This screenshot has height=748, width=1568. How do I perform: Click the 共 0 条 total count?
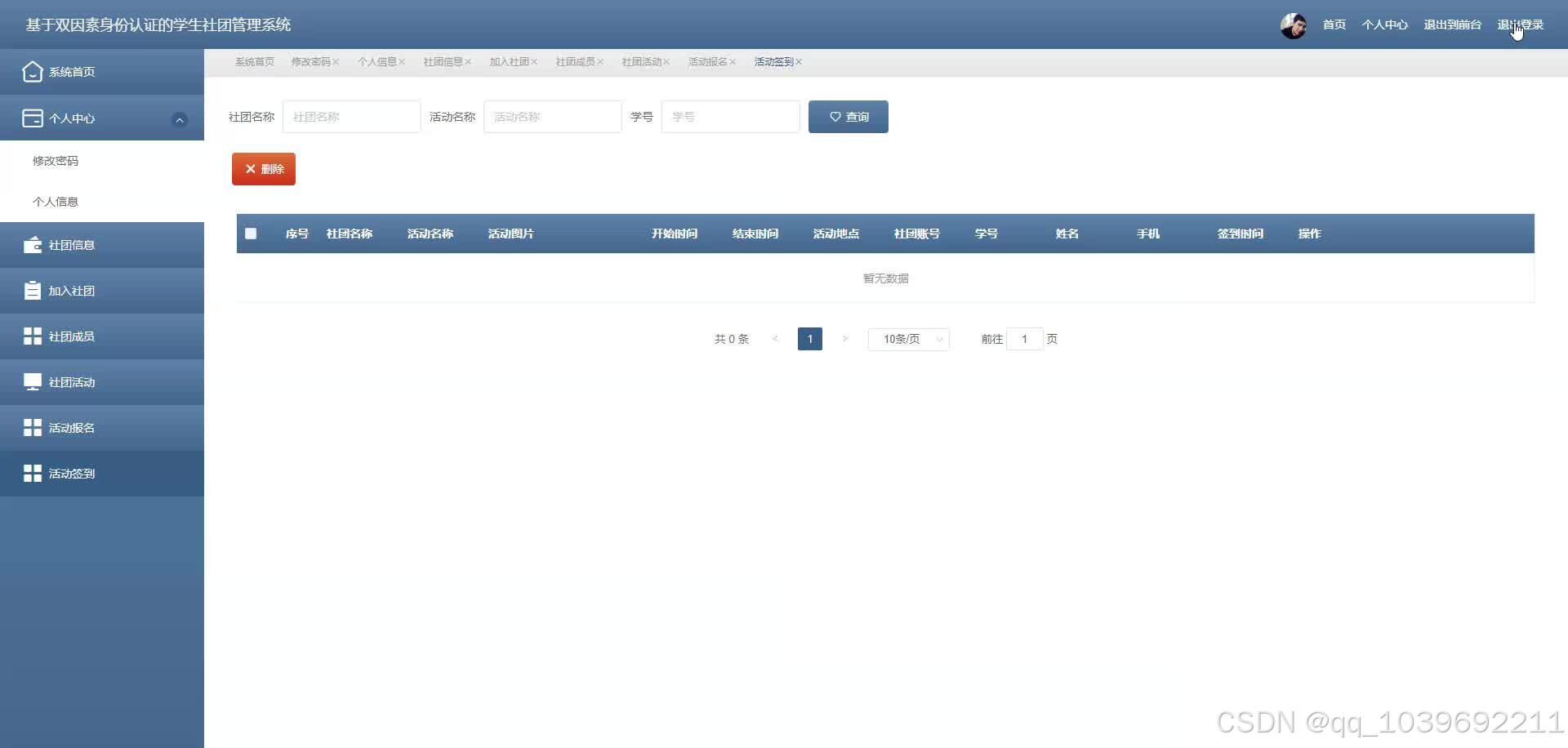tap(732, 339)
